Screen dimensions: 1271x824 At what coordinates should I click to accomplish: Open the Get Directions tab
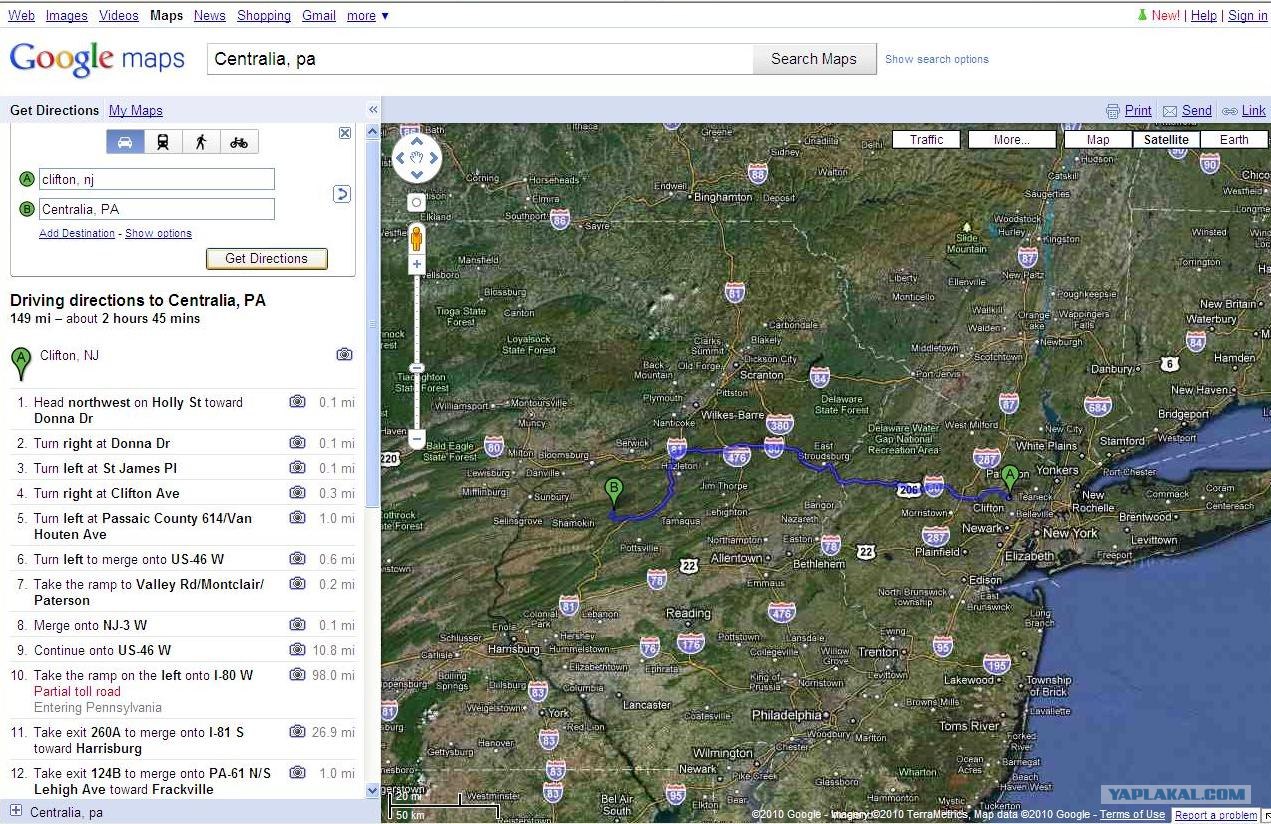(55, 111)
